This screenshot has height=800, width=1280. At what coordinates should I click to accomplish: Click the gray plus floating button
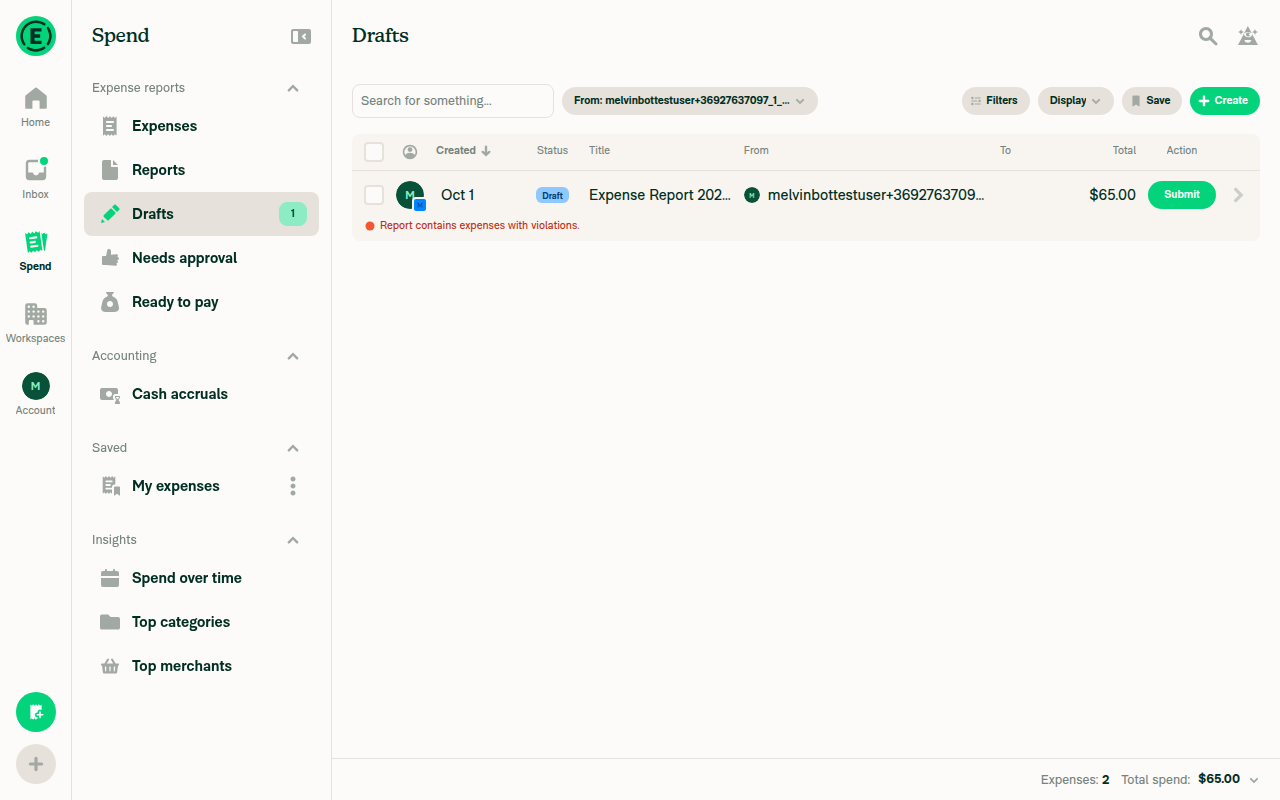click(36, 764)
